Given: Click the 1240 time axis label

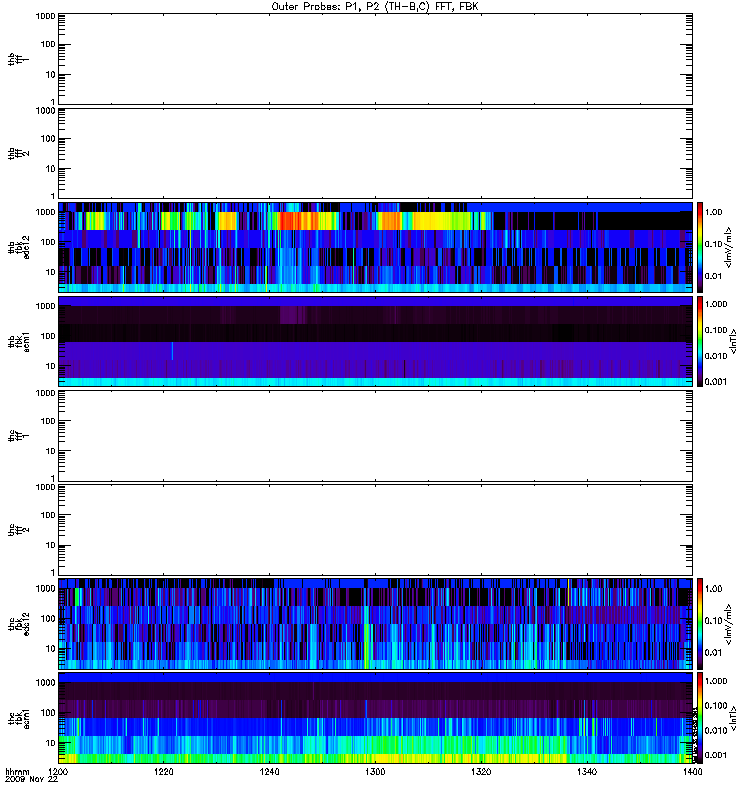Looking at the screenshot, I should tap(269, 772).
